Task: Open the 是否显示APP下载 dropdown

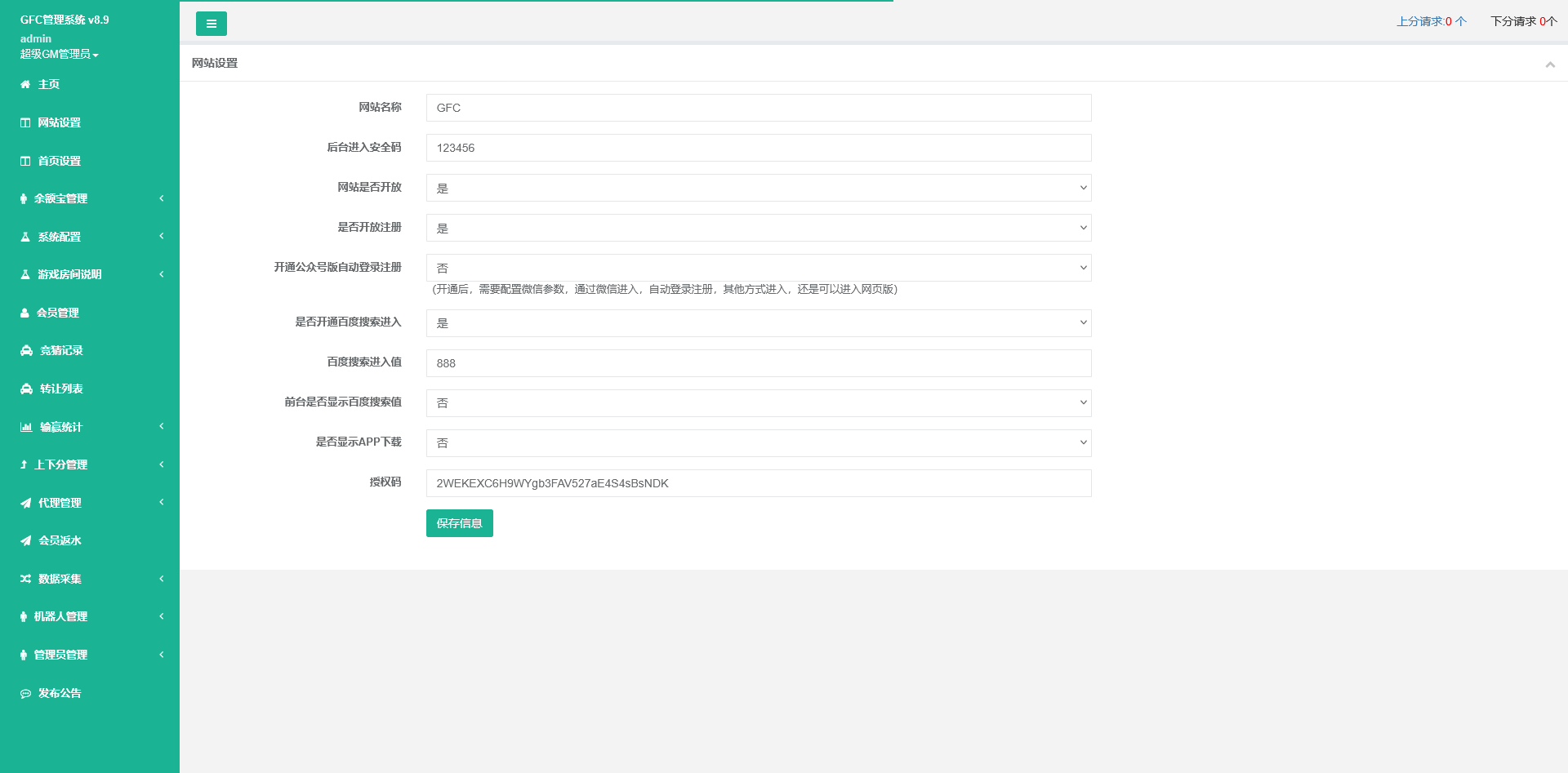Action: coord(758,443)
